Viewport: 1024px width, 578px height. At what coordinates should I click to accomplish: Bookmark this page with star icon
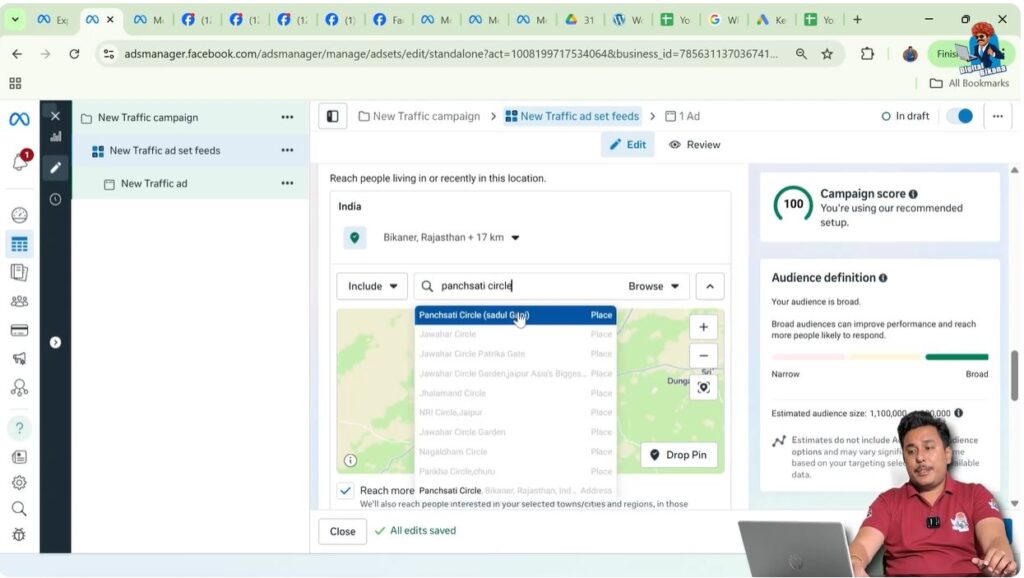coord(827,54)
